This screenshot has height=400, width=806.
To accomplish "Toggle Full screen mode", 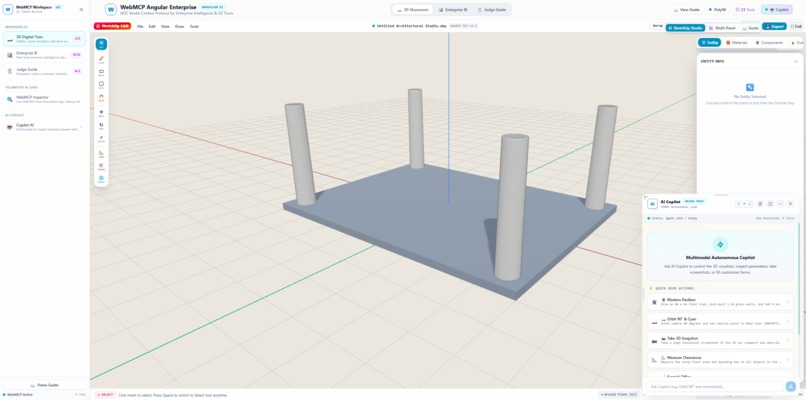I will pos(796,26).
